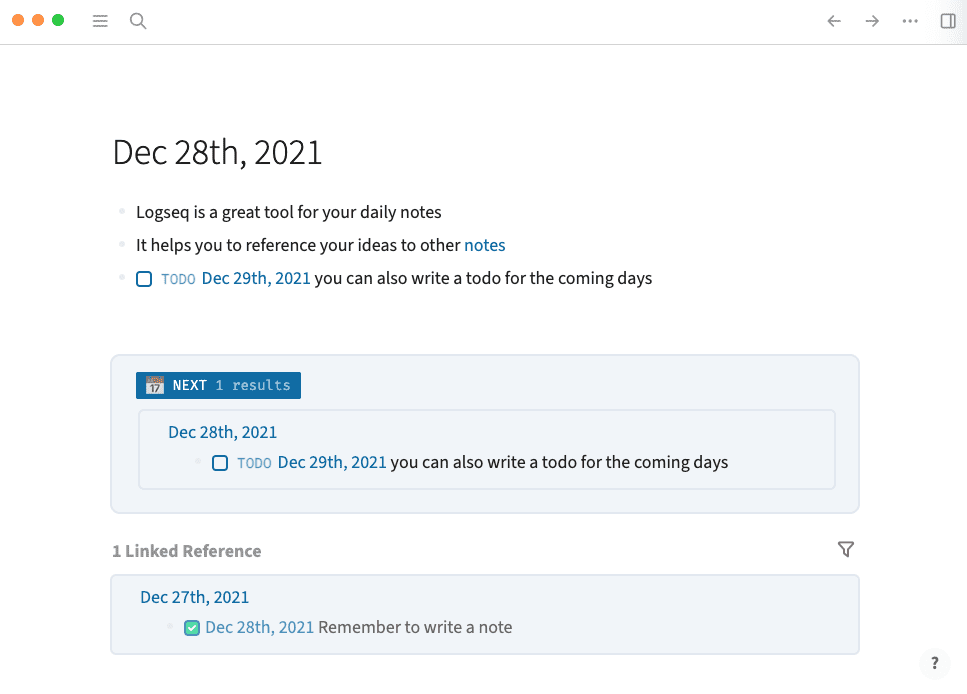The image size is (967, 694).
Task: Open search with the magnifier icon
Action: coord(139,21)
